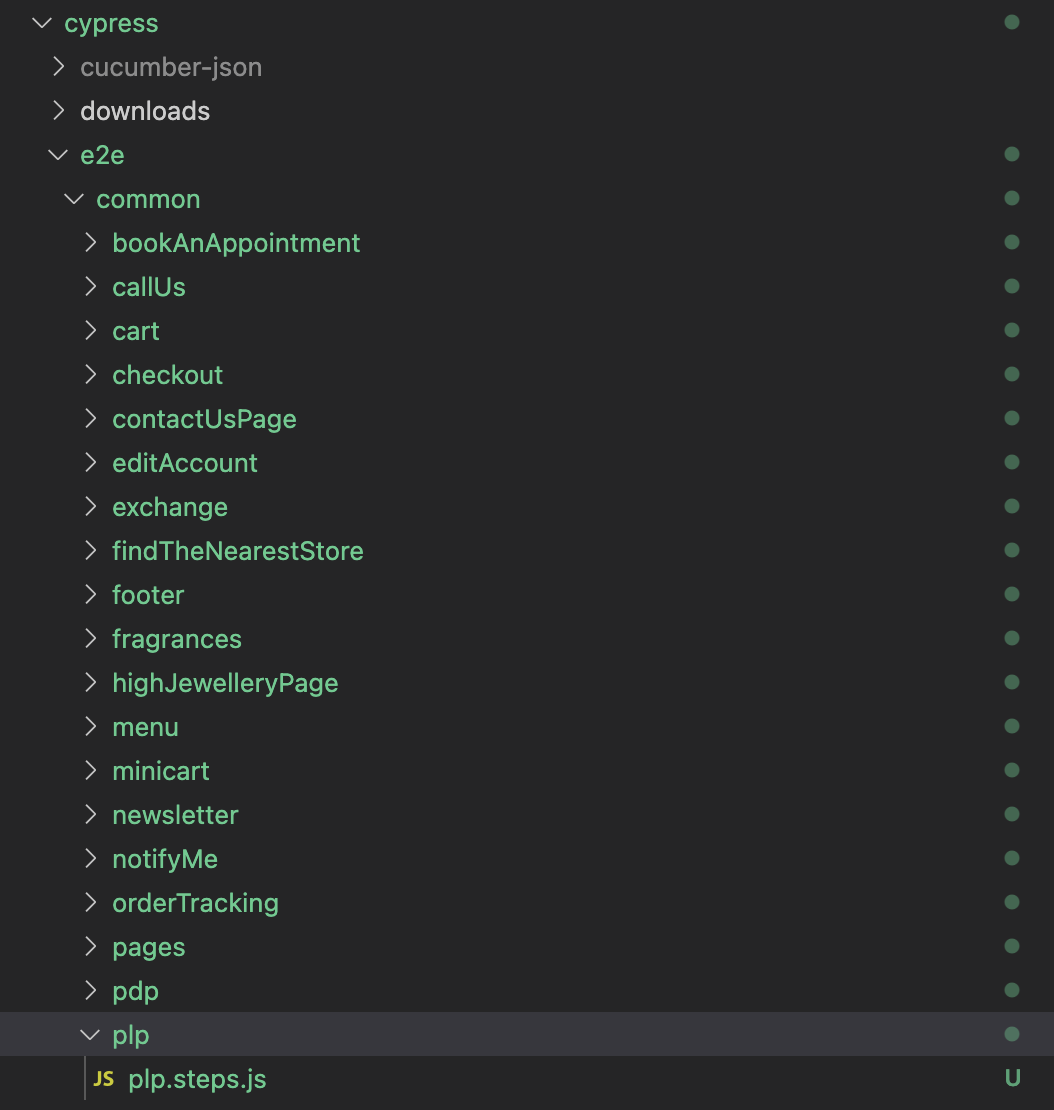Image resolution: width=1054 pixels, height=1110 pixels.
Task: Click the green dot beside checkout
Action: coord(1011,374)
